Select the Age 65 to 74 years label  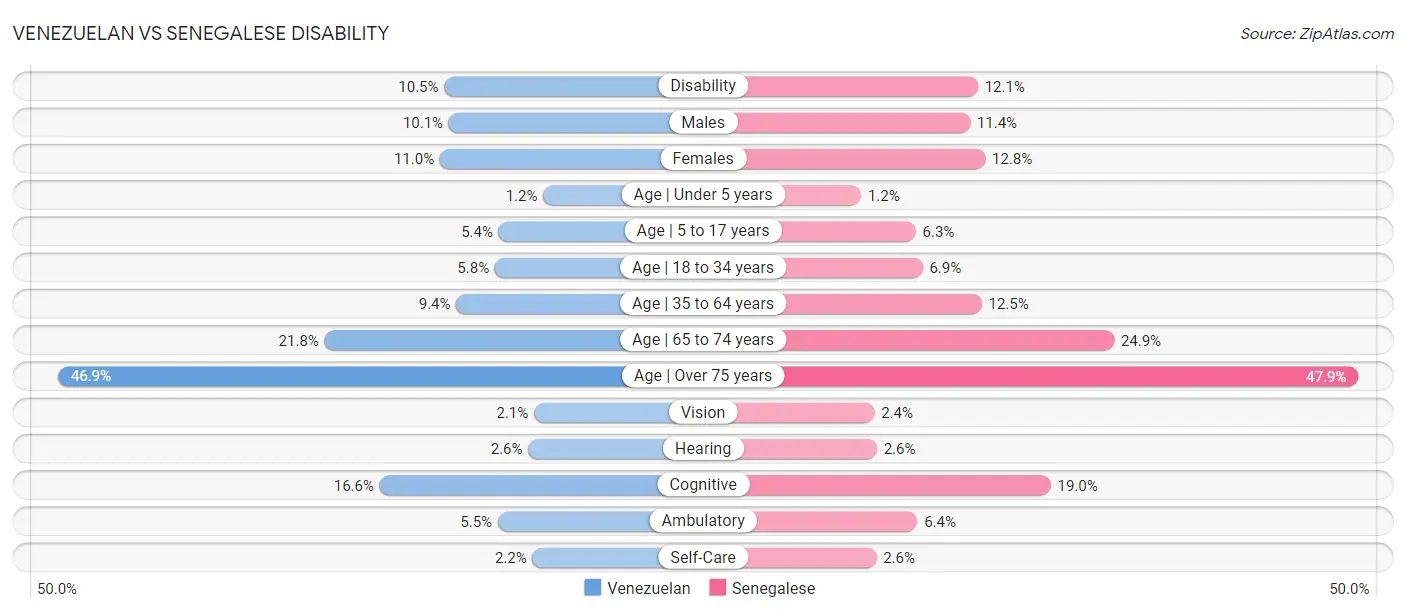tap(703, 340)
